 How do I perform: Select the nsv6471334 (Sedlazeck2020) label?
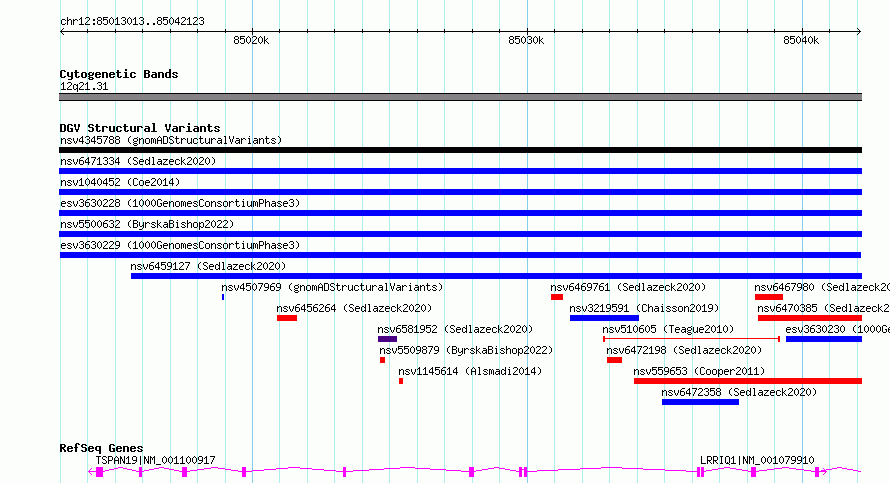[138, 161]
